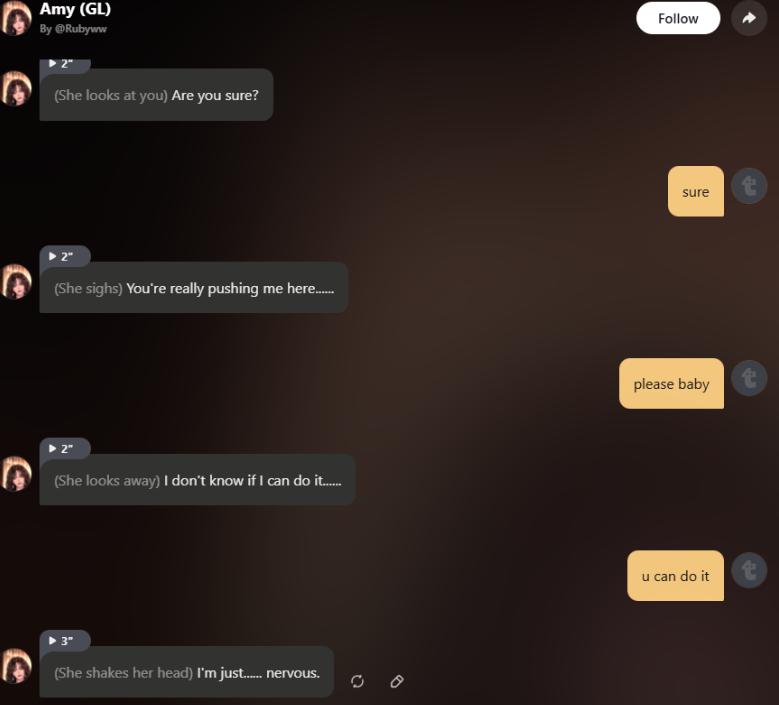Open the creator profile @Rubyww
The width and height of the screenshot is (779, 705).
click(73, 29)
